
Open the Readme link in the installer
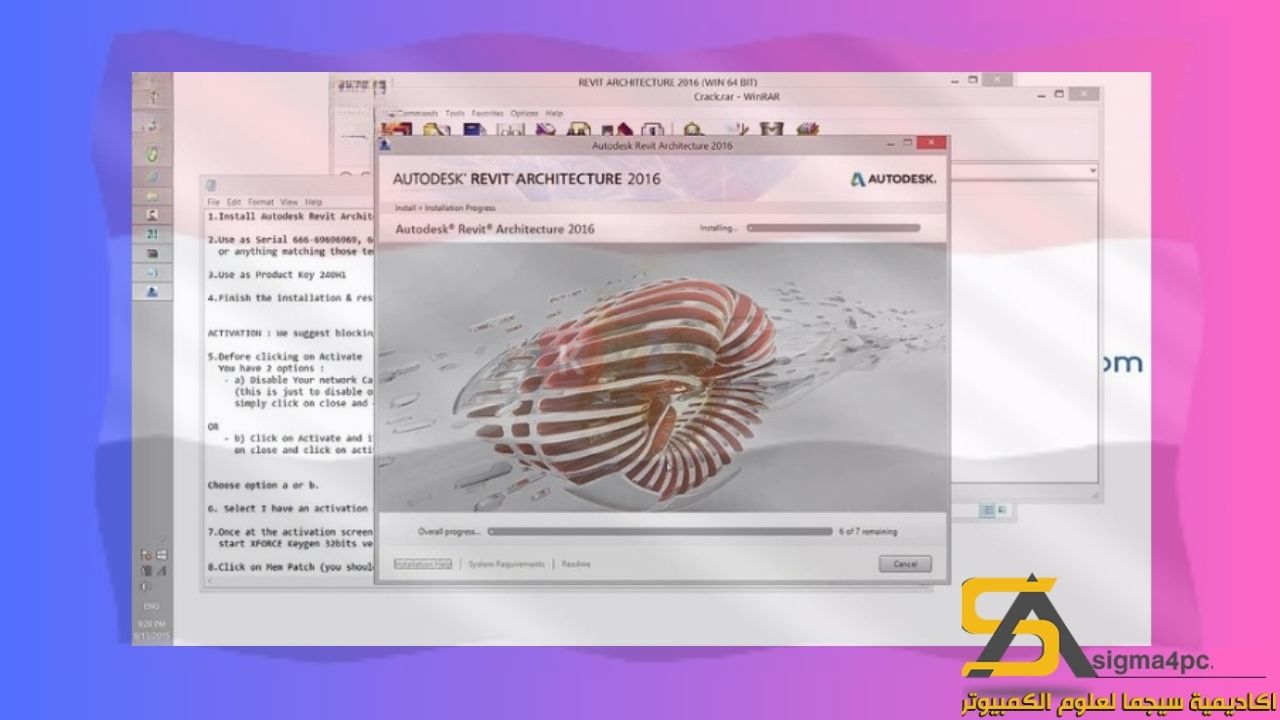coord(576,564)
